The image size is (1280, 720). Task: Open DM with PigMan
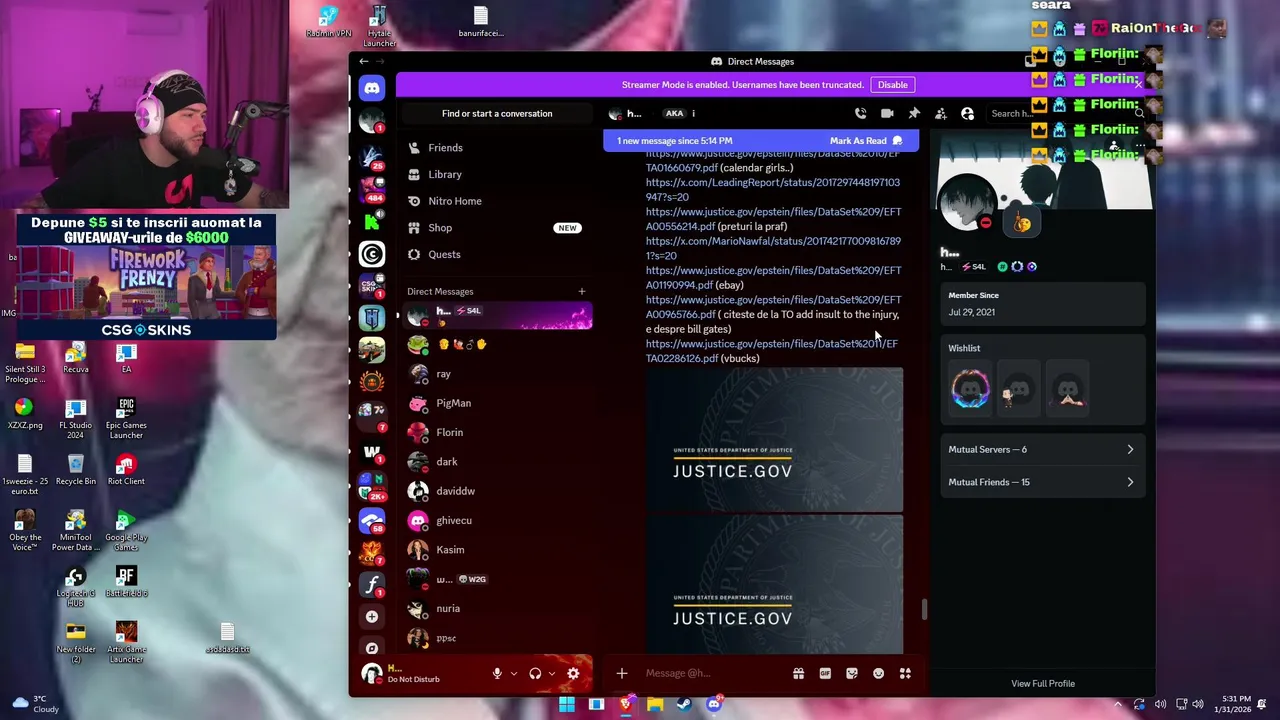coord(498,403)
